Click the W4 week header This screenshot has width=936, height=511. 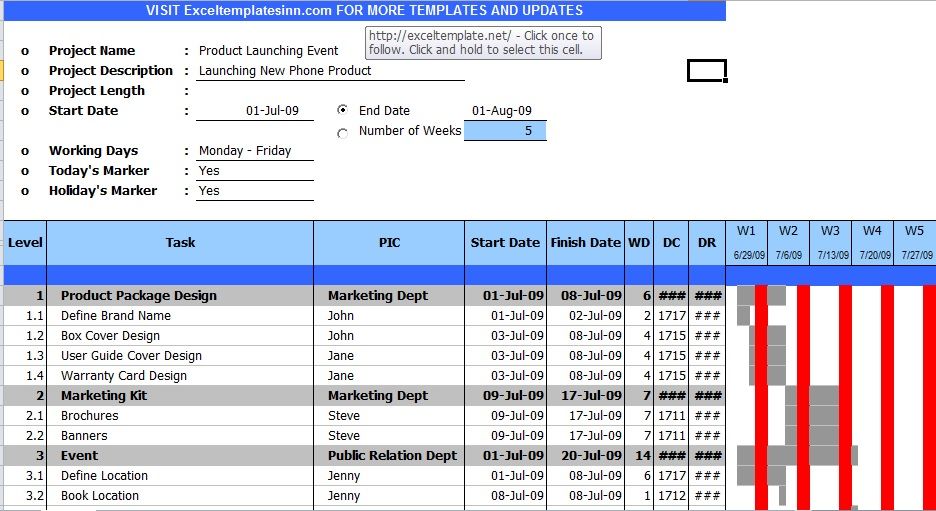click(x=872, y=242)
